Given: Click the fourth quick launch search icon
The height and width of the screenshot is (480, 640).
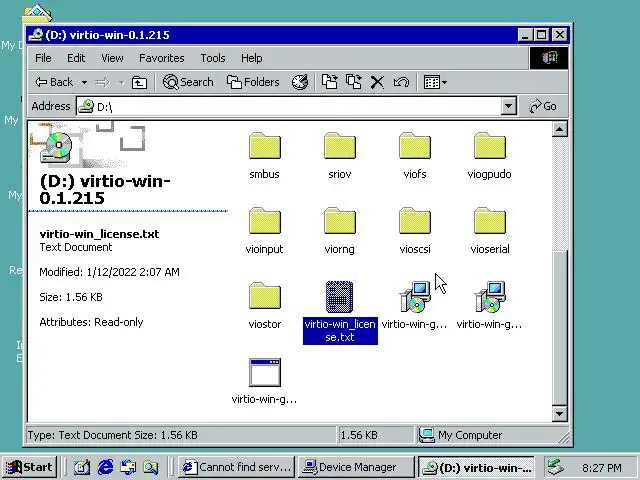Looking at the screenshot, I should 151,467.
